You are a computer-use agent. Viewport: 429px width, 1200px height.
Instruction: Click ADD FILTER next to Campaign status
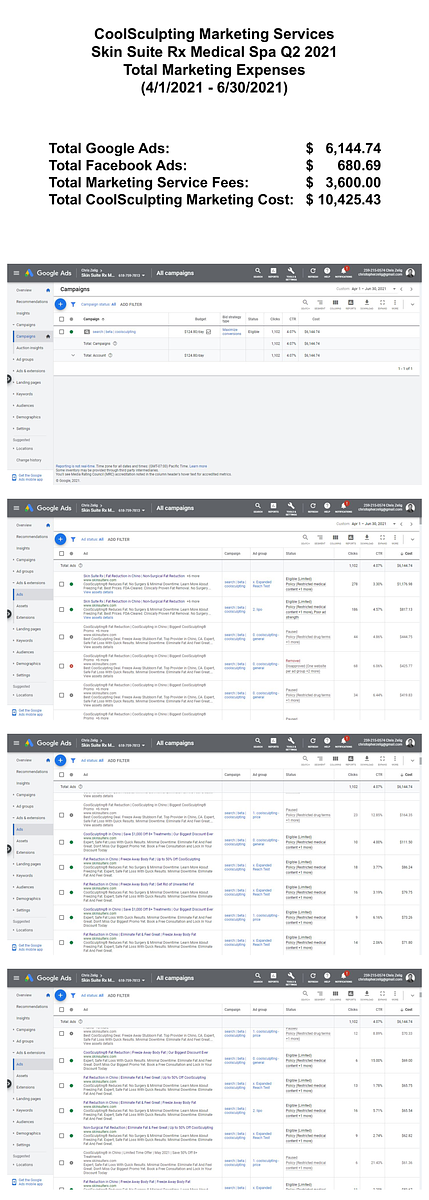(131, 304)
